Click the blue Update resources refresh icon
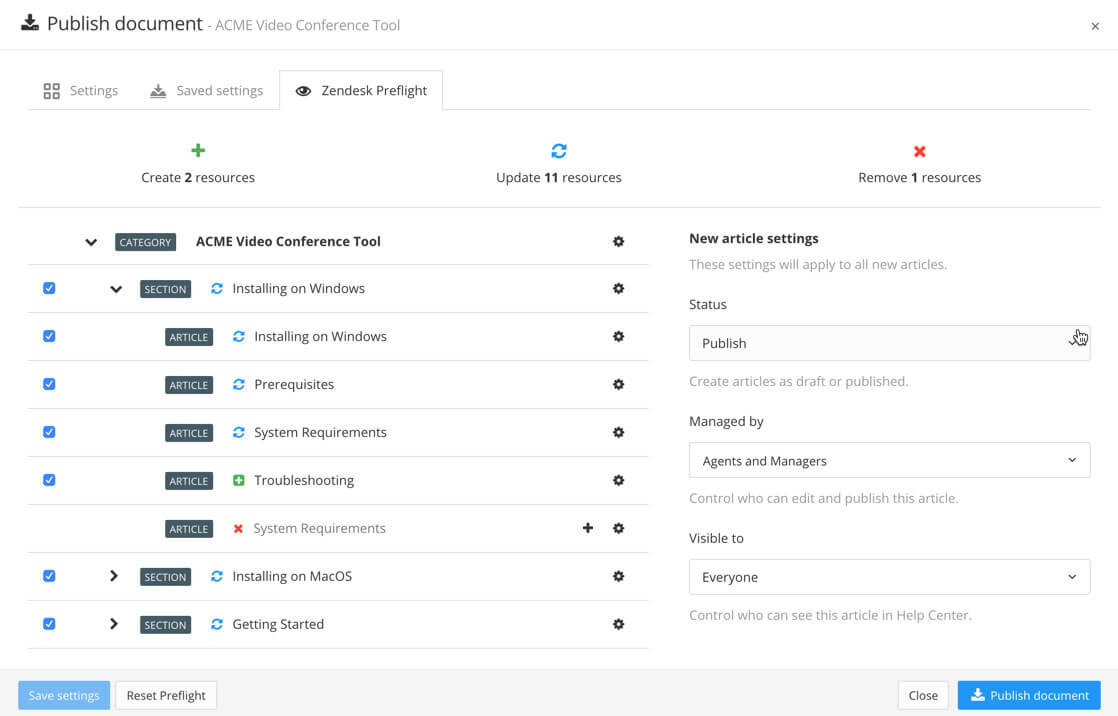Image resolution: width=1118 pixels, height=716 pixels. (558, 150)
